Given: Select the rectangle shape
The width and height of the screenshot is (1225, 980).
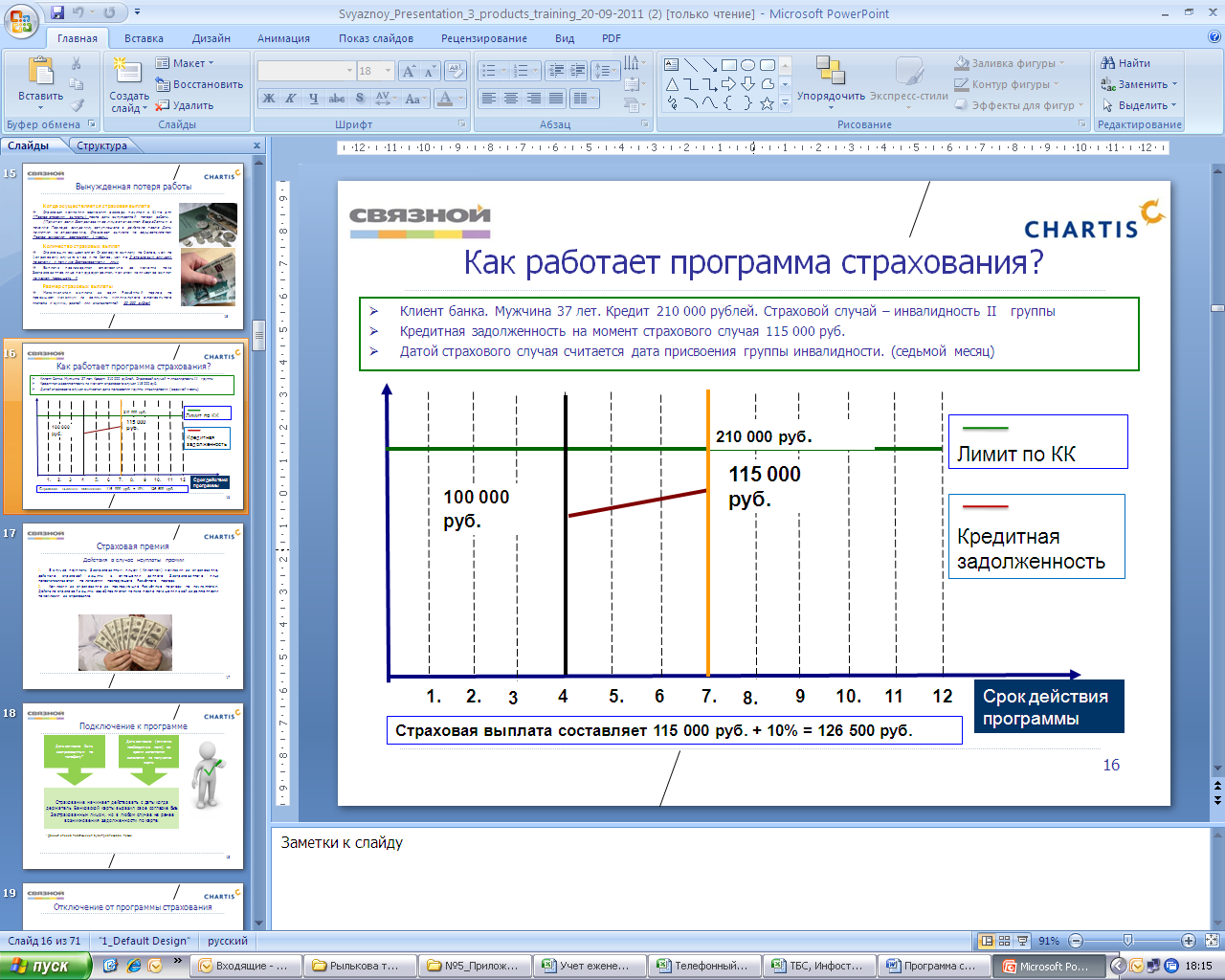Looking at the screenshot, I should coord(729,65).
